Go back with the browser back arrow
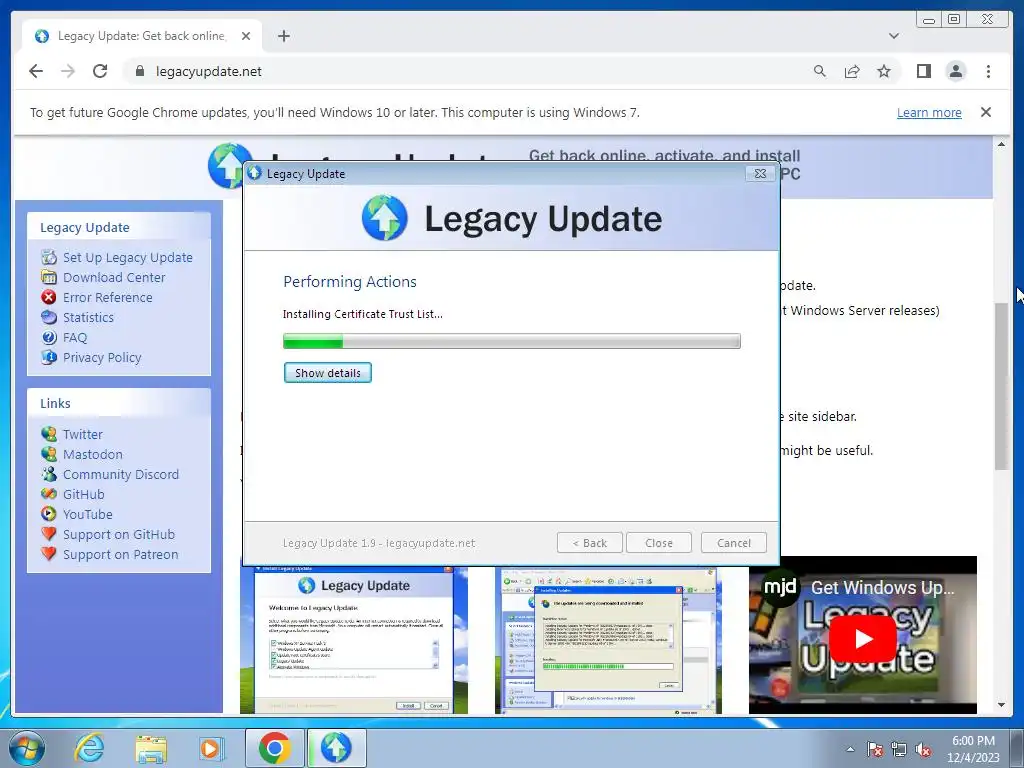This screenshot has width=1024, height=768. [36, 71]
